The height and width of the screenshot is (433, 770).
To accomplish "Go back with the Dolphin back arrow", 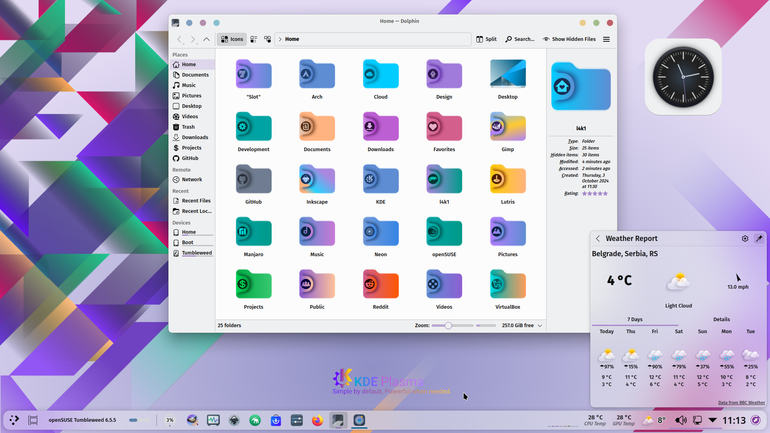I will [180, 39].
